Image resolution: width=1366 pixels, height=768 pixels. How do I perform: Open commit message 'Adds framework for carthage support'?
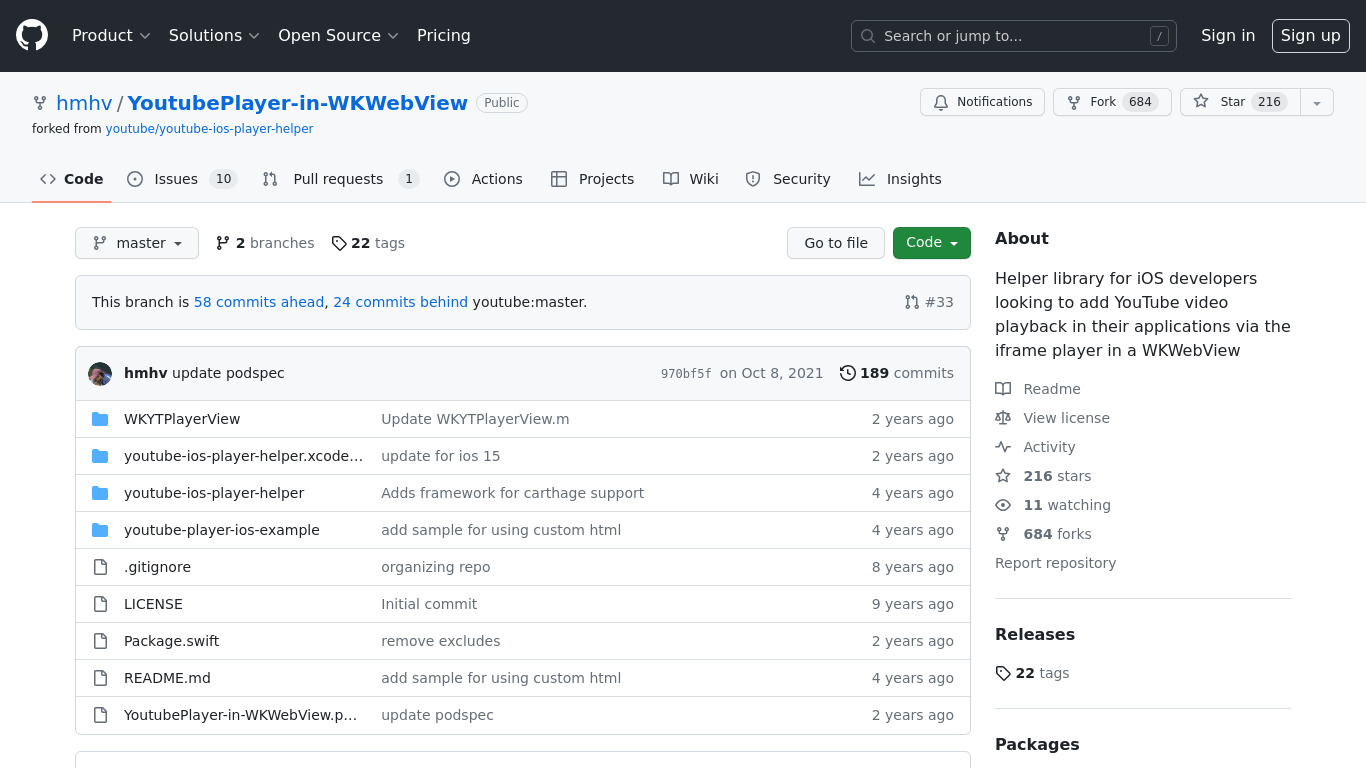pos(512,493)
